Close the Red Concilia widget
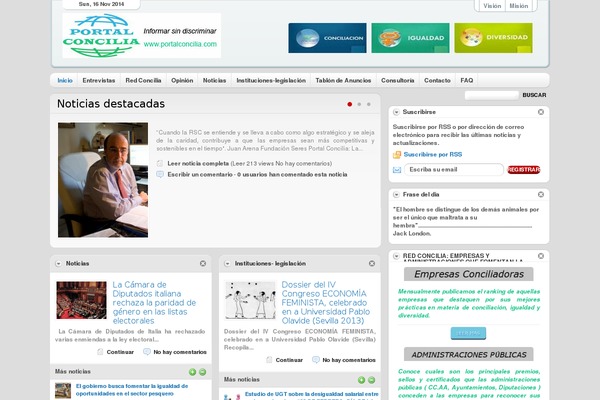Screen dimensions: 600x400 point(541,256)
